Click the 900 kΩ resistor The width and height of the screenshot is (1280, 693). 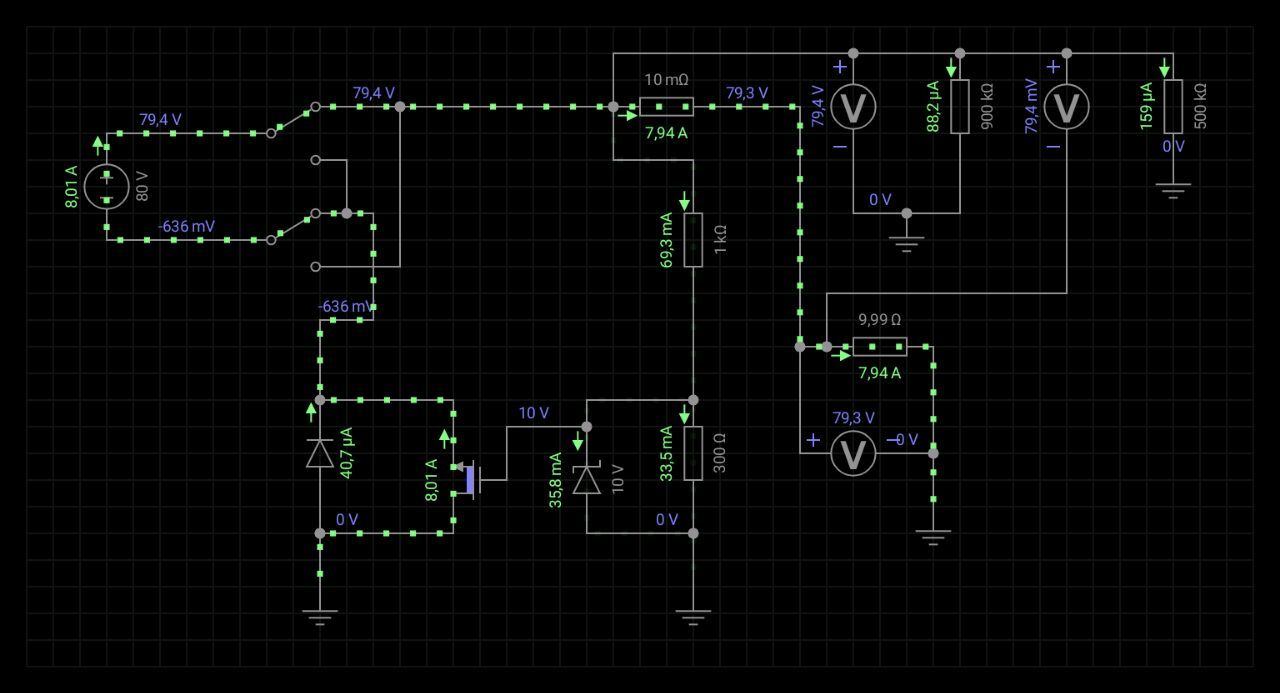(x=960, y=106)
